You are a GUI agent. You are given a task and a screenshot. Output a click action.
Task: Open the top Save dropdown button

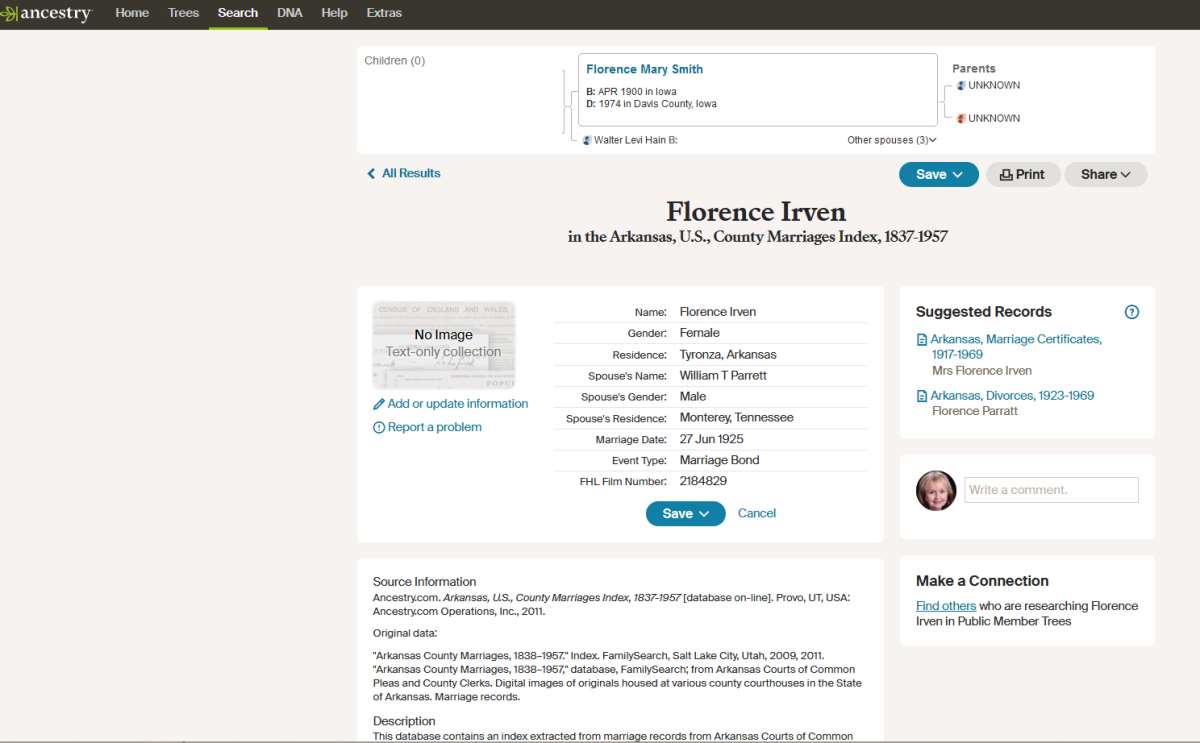[938, 174]
